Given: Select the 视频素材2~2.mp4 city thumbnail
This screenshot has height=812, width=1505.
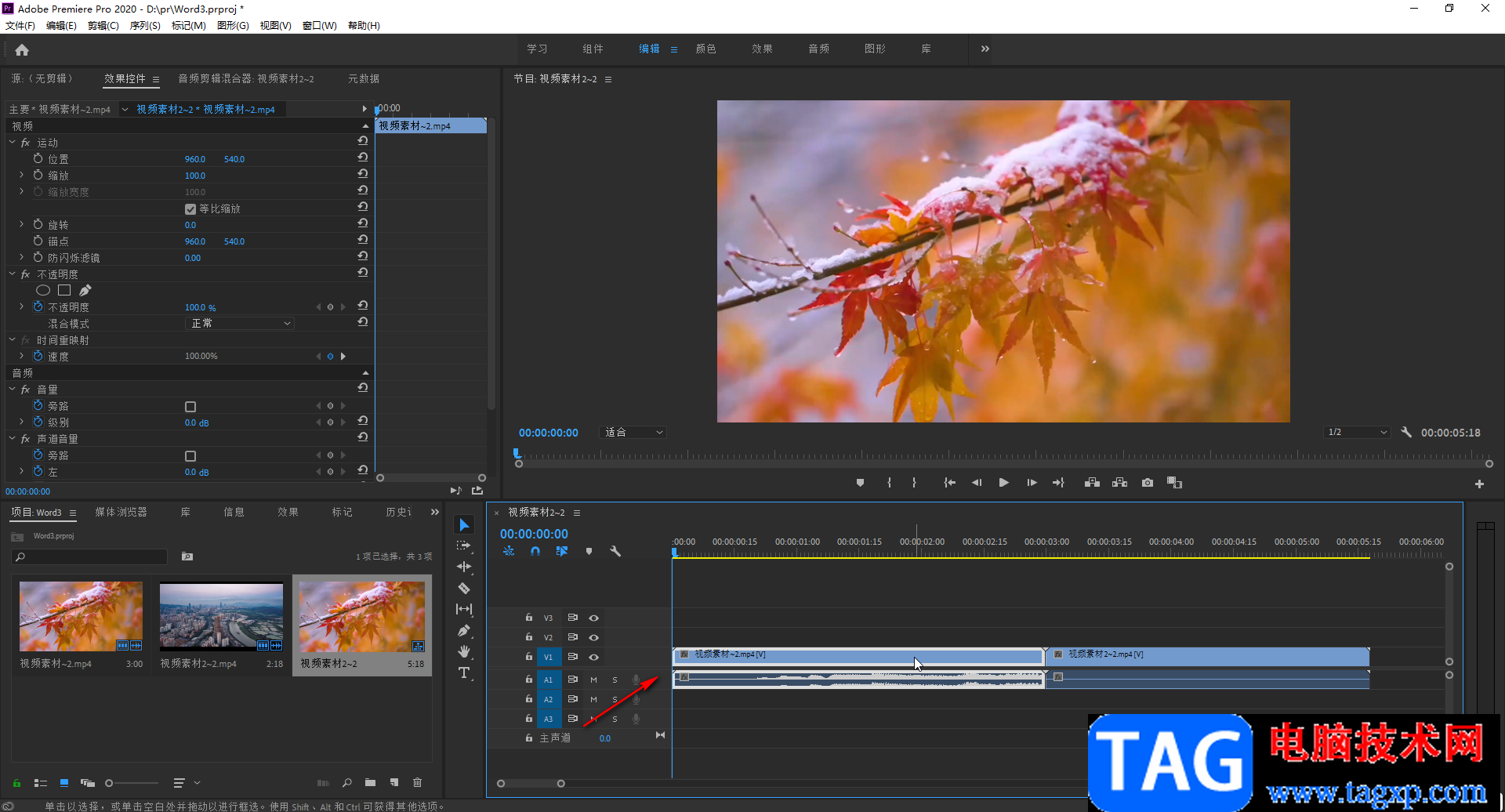Looking at the screenshot, I should (221, 617).
